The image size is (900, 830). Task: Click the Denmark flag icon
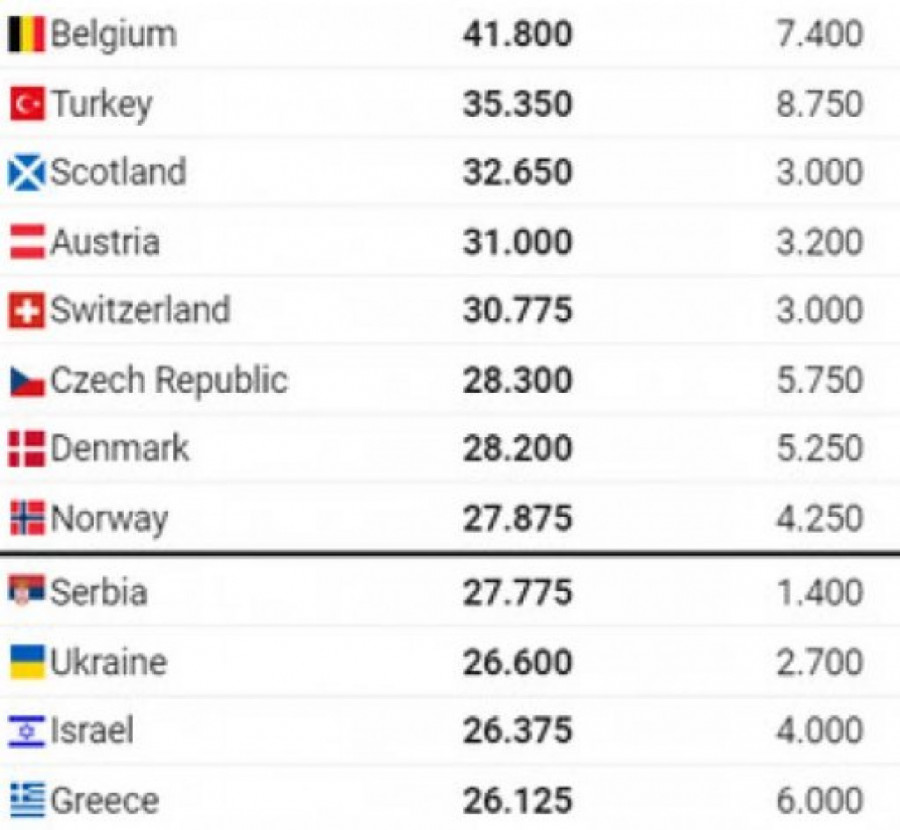(27, 449)
